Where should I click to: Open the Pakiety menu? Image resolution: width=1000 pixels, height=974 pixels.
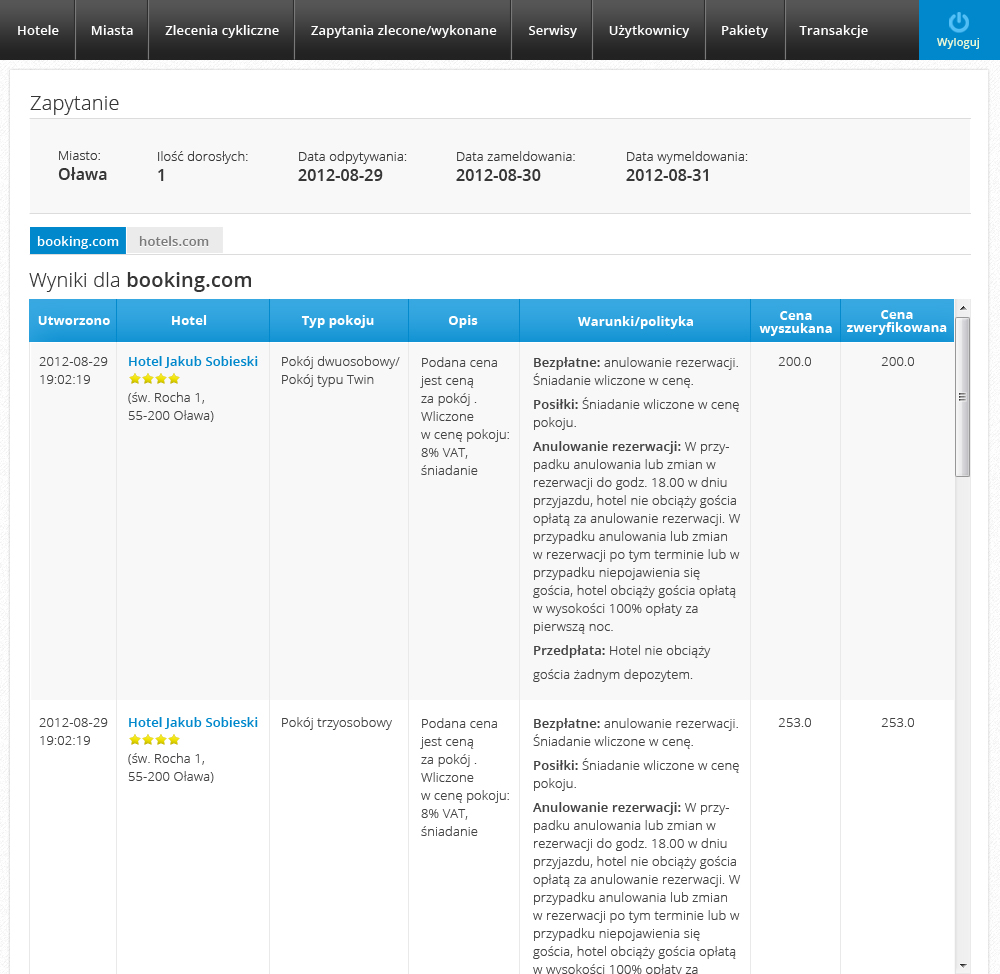click(x=744, y=30)
